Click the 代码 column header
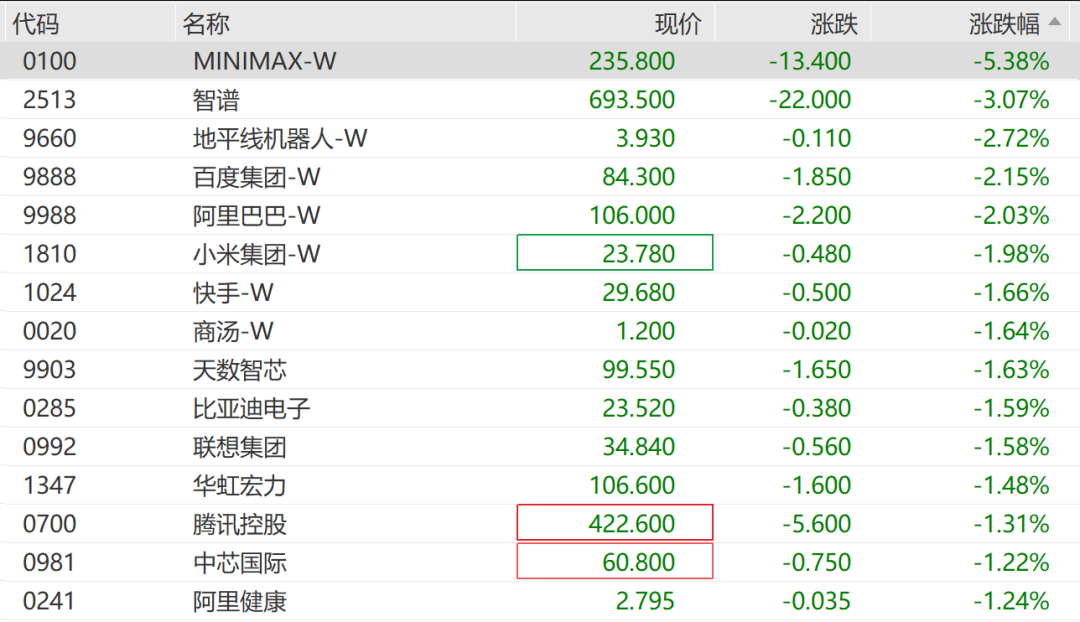The image size is (1080, 622). [36, 23]
